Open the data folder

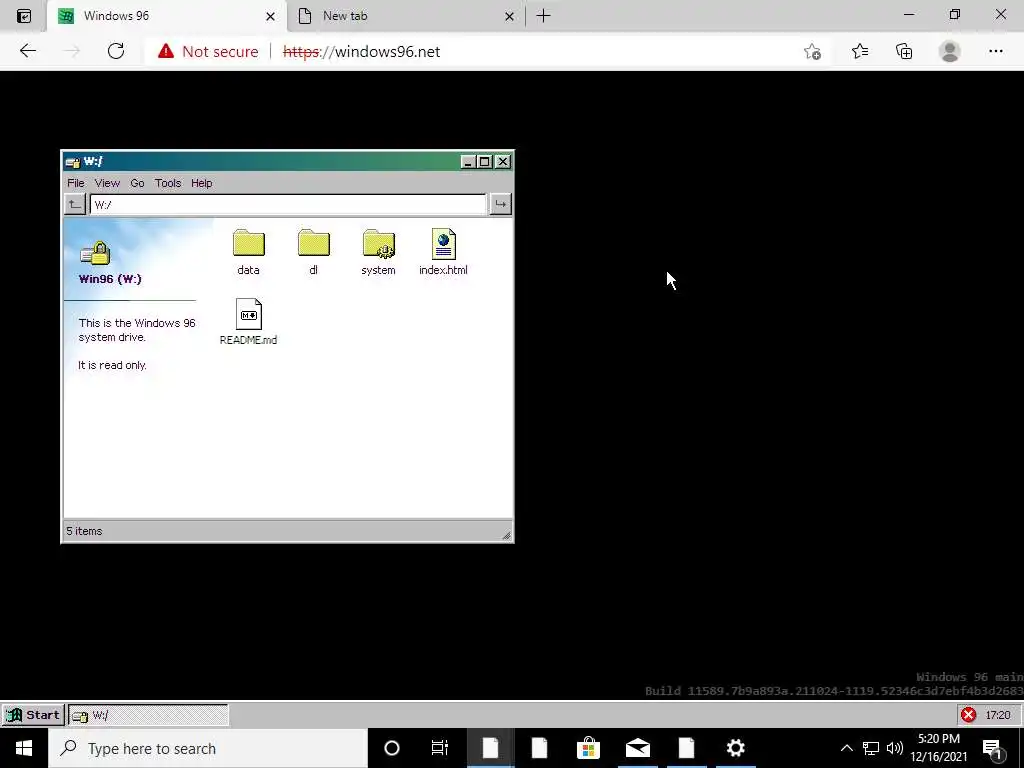(248, 251)
